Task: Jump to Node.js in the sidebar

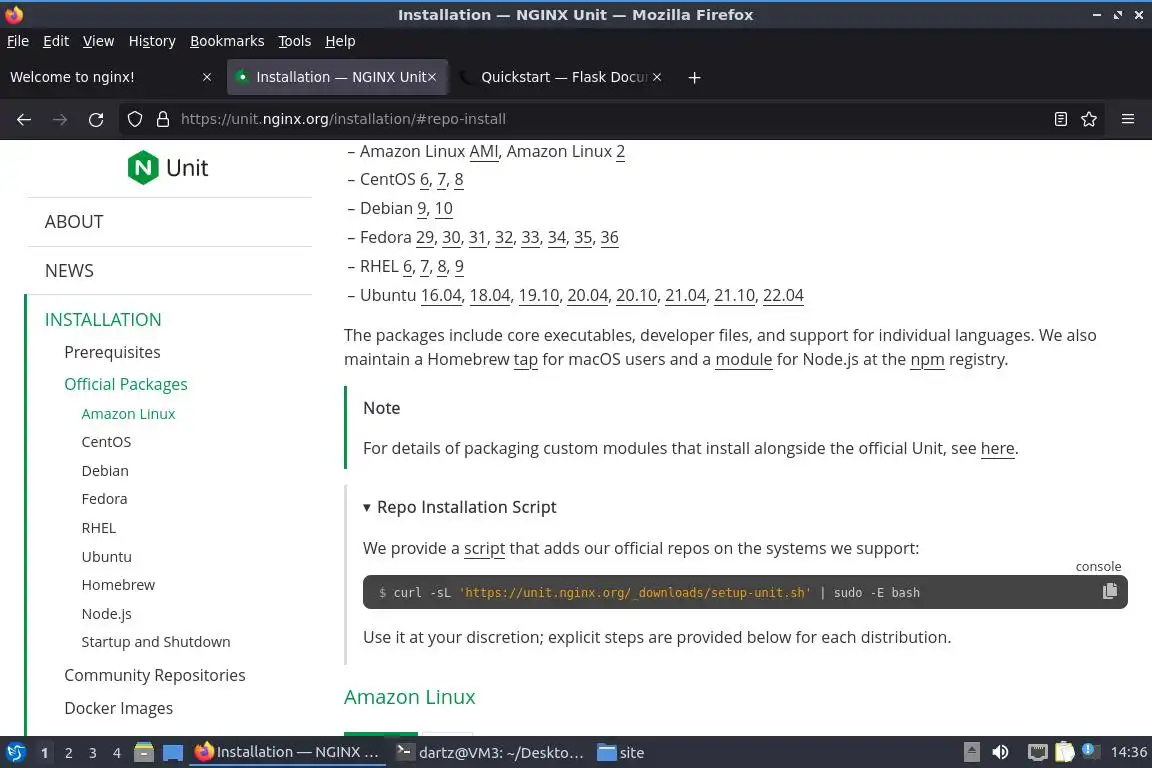Action: click(x=107, y=614)
